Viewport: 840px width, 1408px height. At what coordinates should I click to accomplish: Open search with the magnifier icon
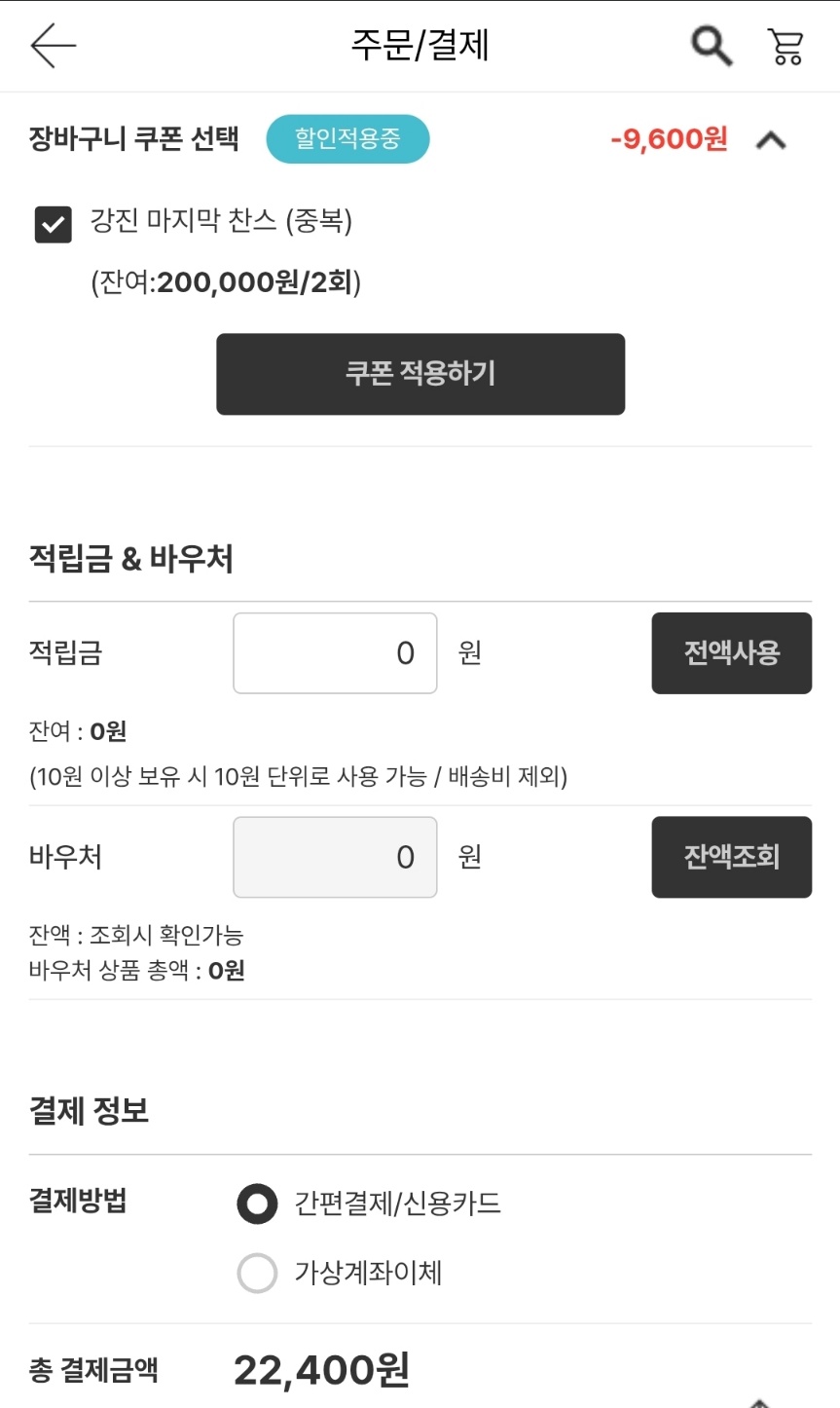click(712, 45)
